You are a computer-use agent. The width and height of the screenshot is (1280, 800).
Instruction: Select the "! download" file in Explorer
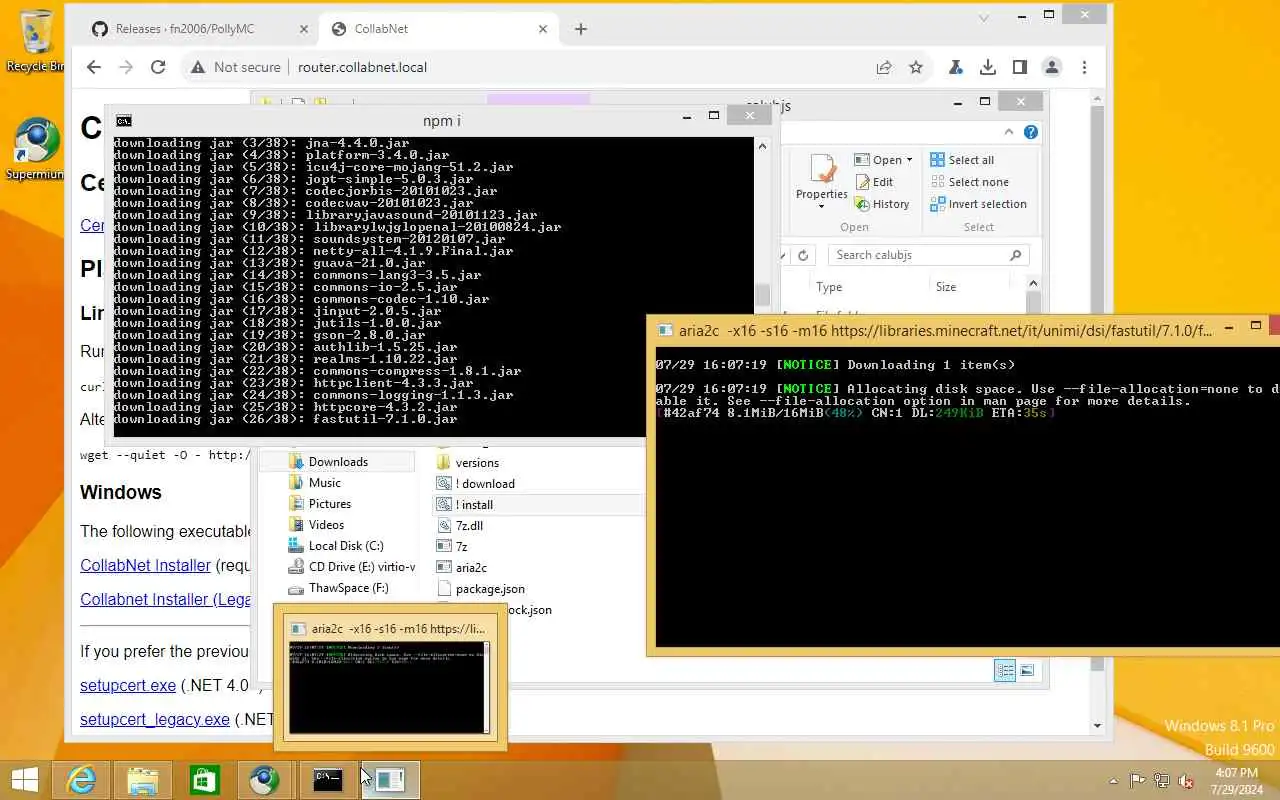pos(485,483)
